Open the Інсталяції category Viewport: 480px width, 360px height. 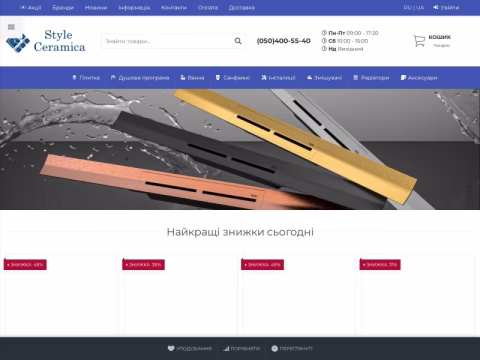click(282, 78)
